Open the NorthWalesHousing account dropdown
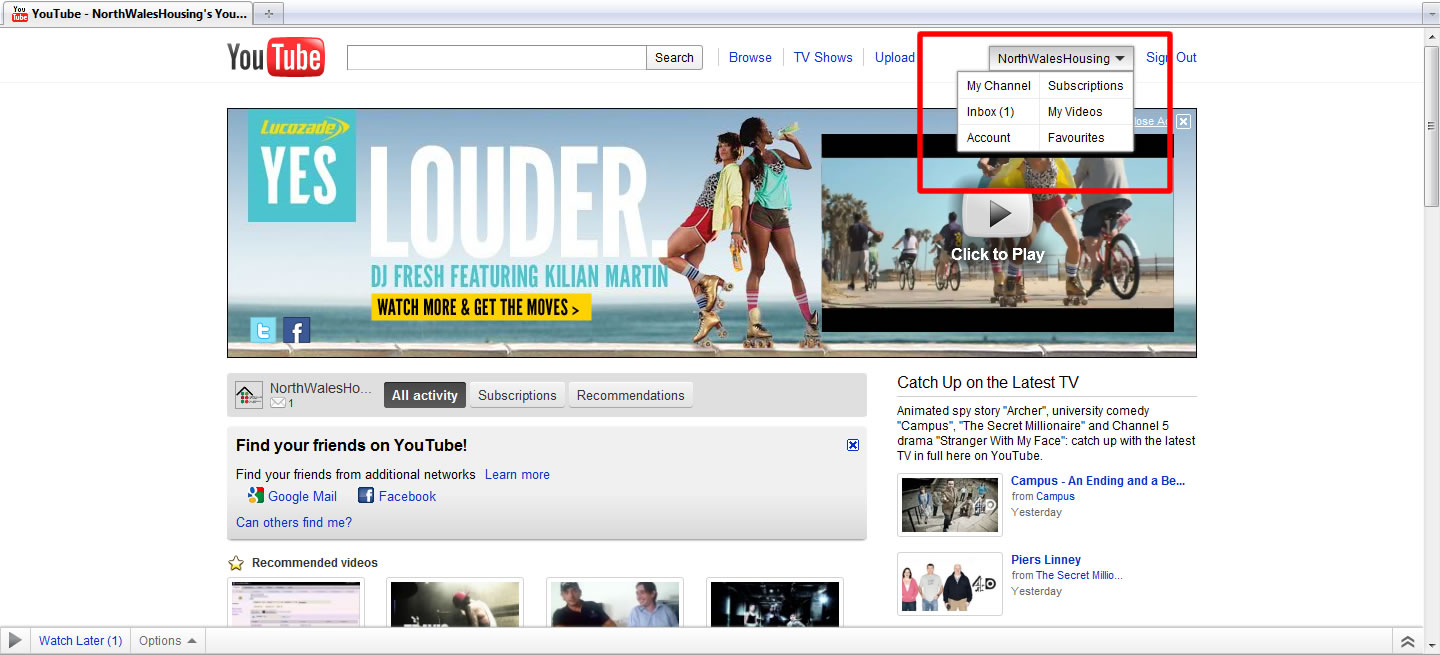 1061,58
